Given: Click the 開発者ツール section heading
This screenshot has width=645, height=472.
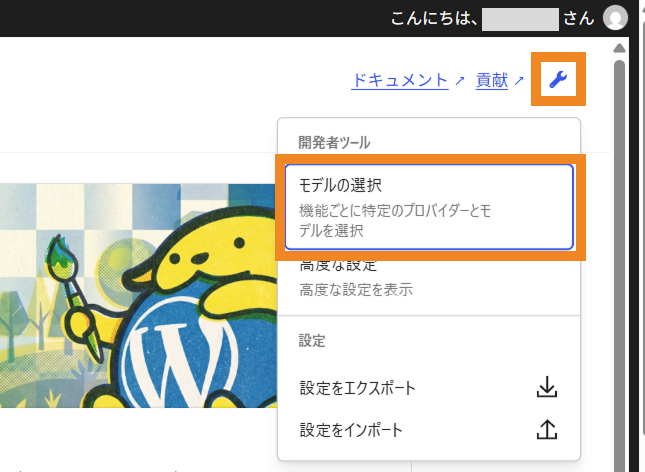Looking at the screenshot, I should pyautogui.click(x=334, y=143).
